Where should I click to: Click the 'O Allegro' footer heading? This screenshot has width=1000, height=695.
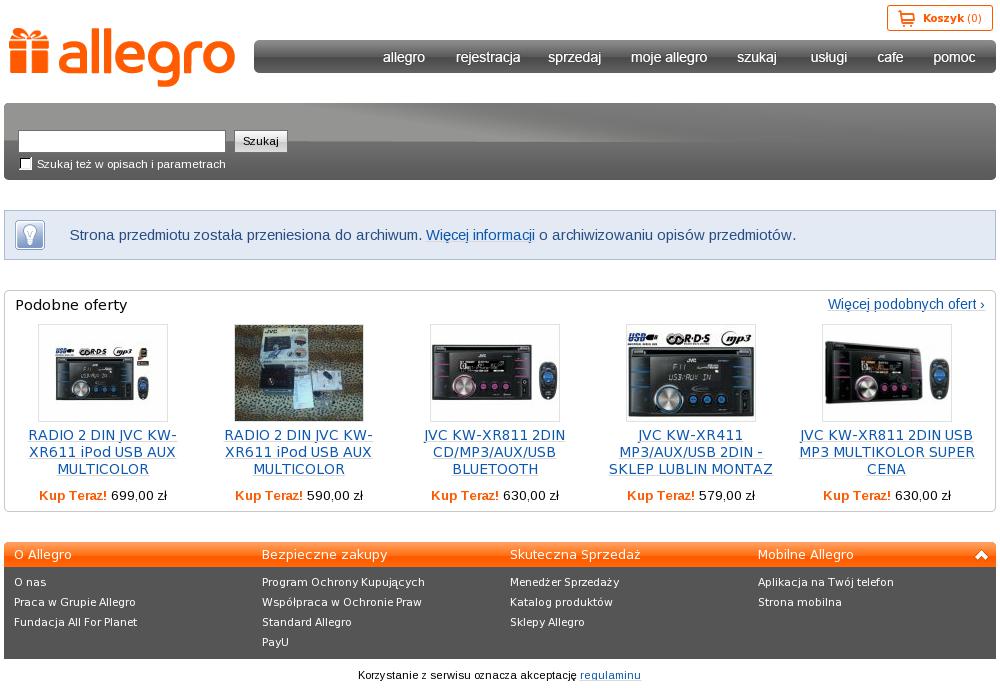(43, 555)
